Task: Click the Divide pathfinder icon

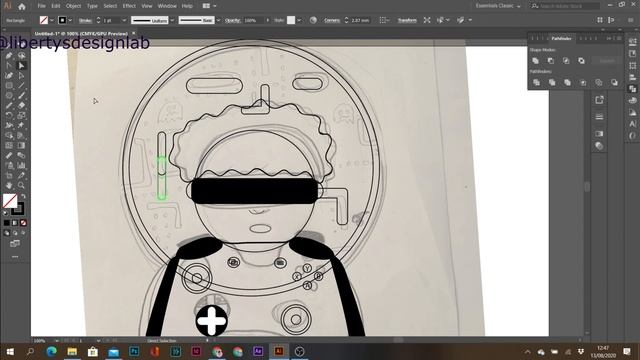Action: [536, 82]
